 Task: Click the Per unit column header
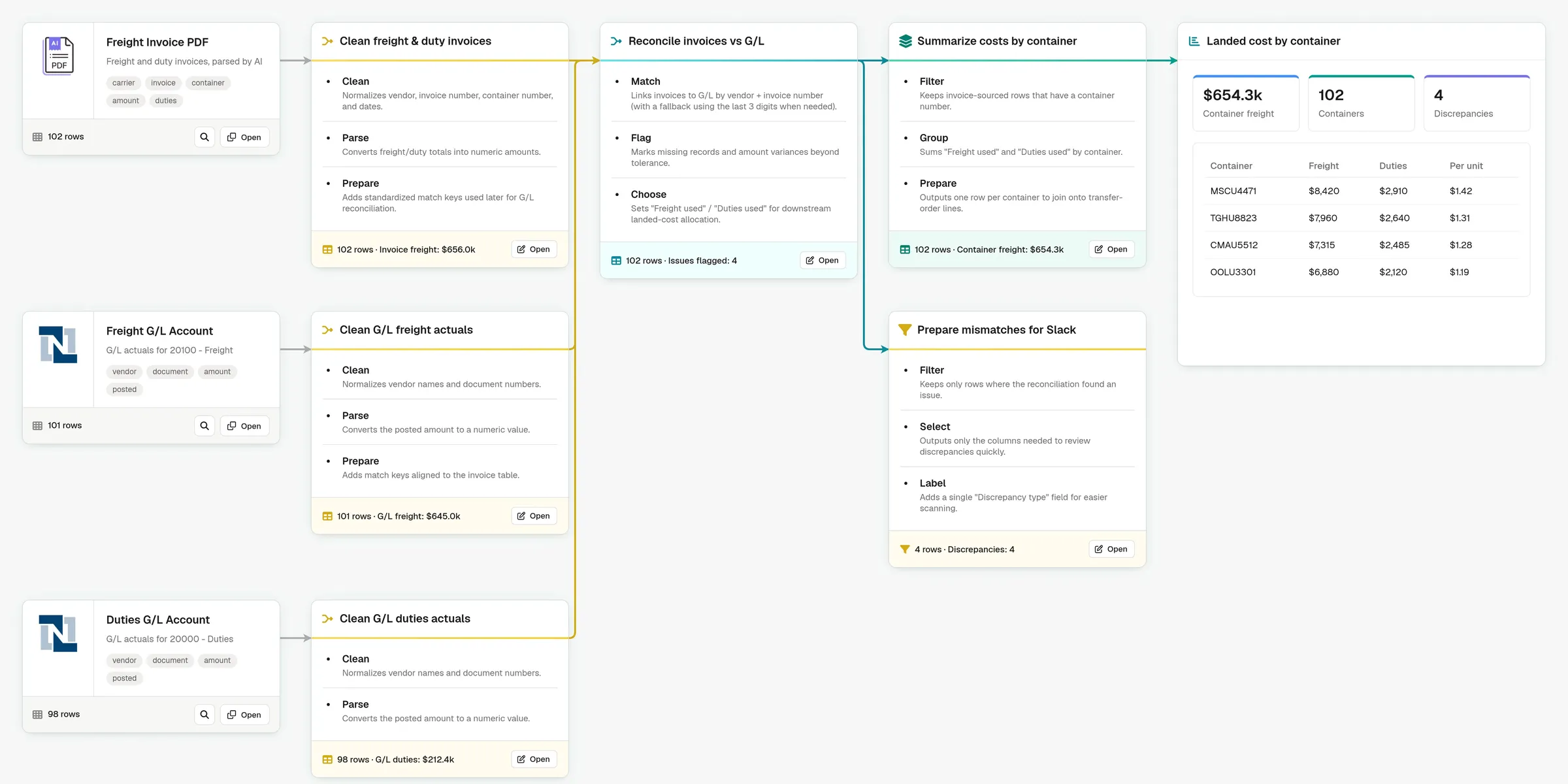tap(1466, 166)
